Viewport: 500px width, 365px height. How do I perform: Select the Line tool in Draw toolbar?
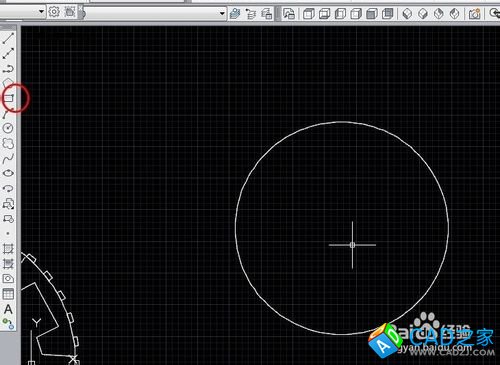pyautogui.click(x=8, y=38)
